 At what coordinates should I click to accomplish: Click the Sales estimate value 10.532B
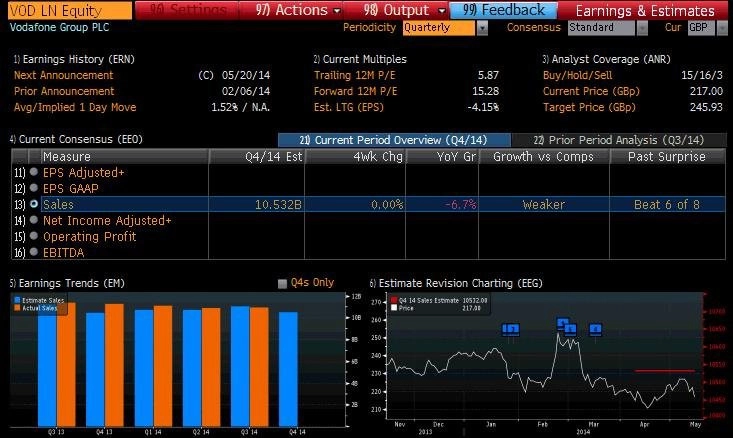pos(278,205)
